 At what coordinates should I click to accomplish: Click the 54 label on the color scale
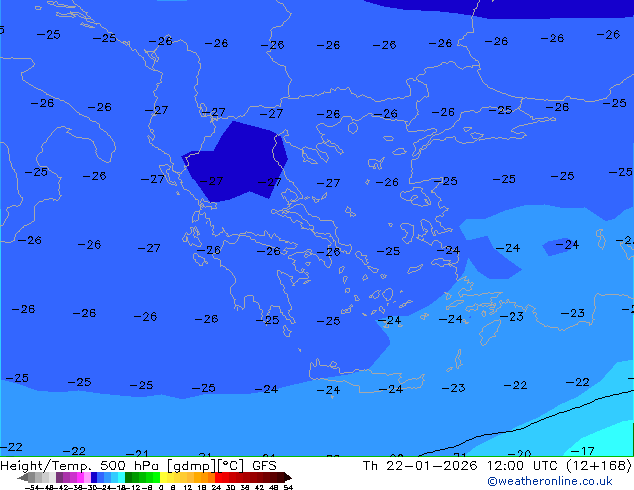[288, 487]
